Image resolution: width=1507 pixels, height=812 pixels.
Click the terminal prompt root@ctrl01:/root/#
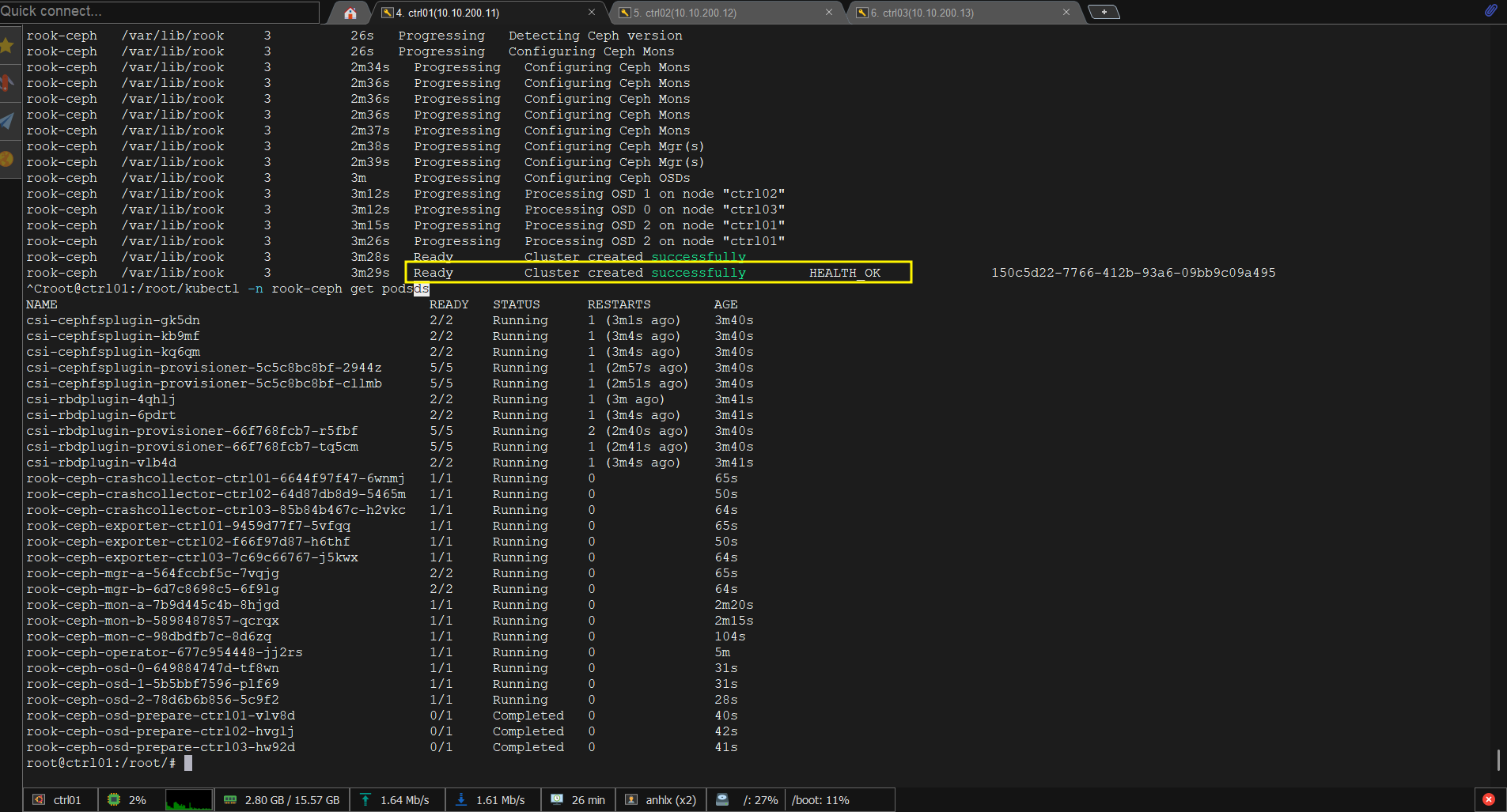pyautogui.click(x=101, y=763)
